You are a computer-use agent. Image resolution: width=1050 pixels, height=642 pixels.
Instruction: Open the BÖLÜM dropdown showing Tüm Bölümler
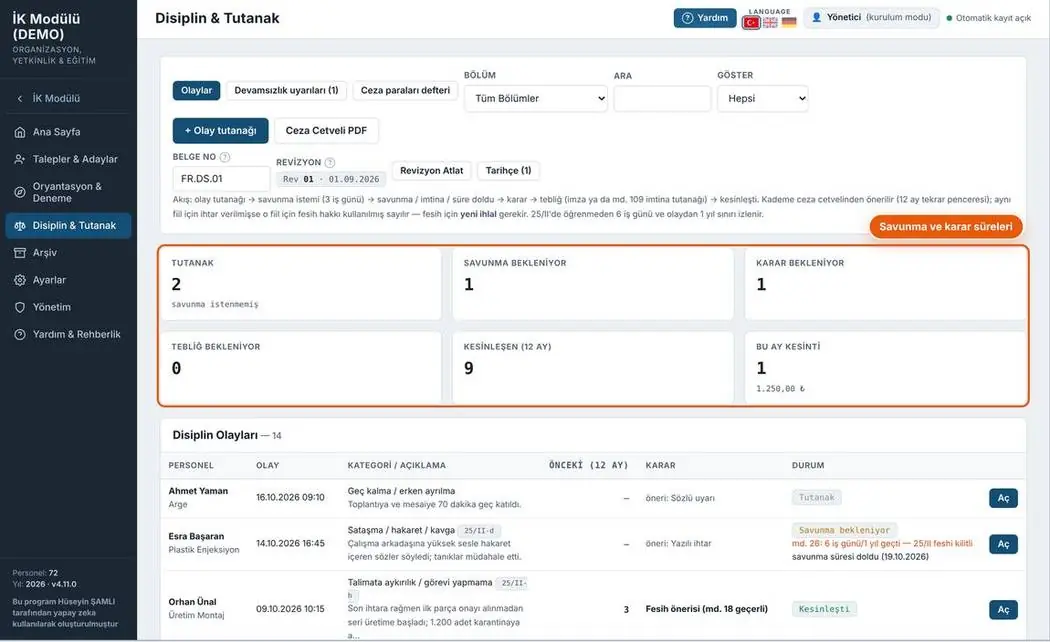point(536,98)
